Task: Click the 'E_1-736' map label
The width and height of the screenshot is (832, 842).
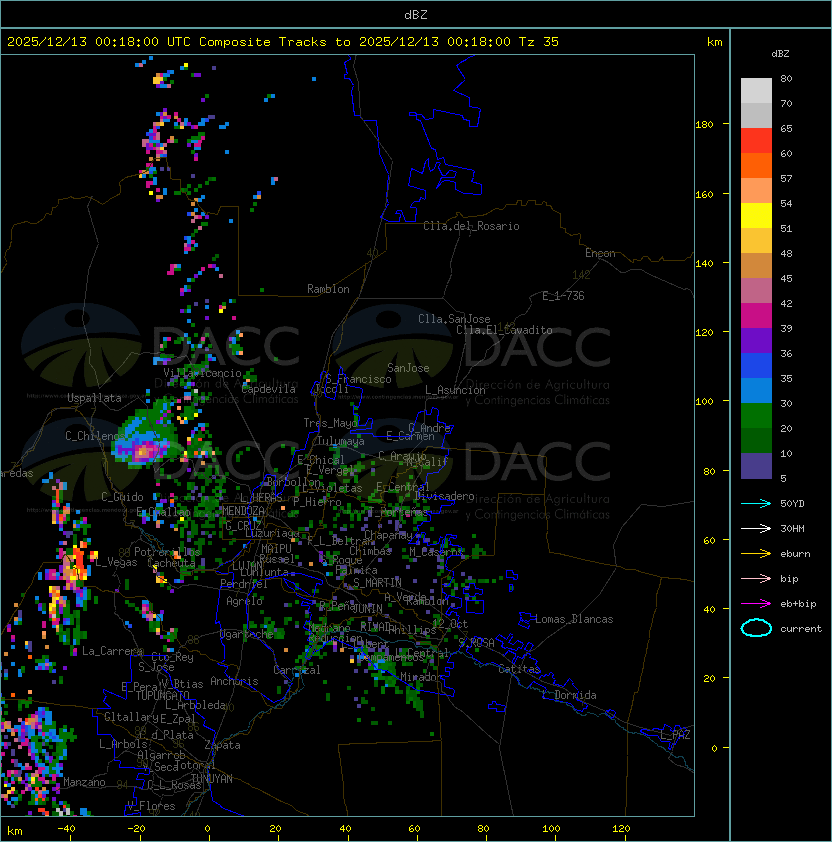Action: tap(563, 296)
